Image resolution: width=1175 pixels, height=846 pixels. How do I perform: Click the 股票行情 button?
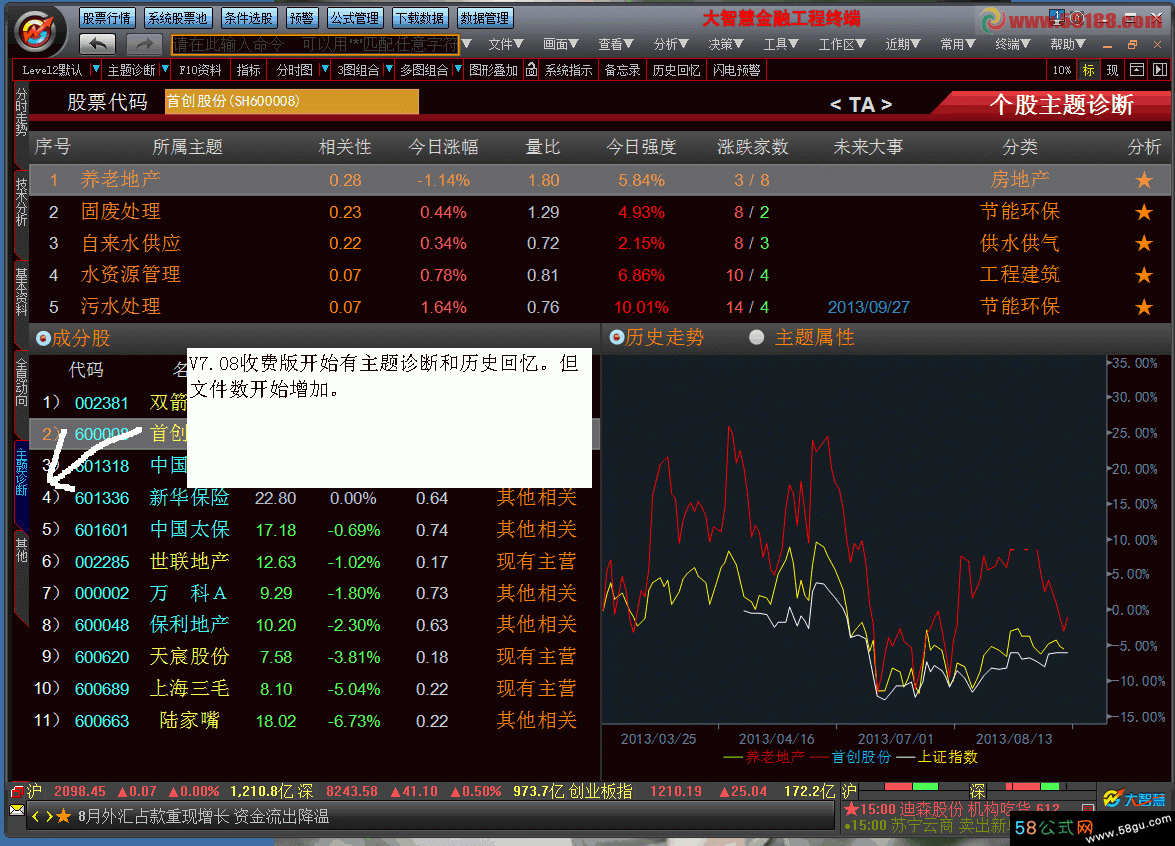(106, 18)
